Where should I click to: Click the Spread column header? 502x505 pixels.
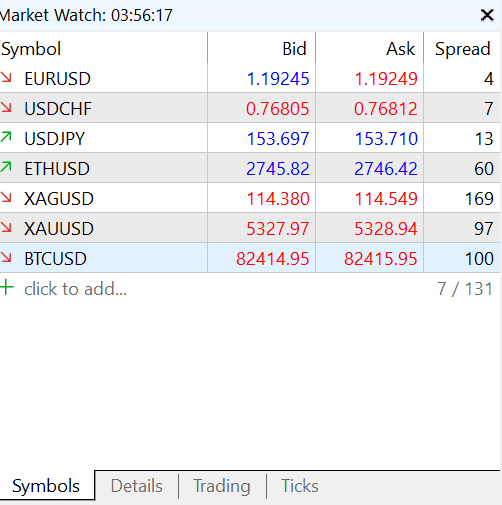(462, 49)
